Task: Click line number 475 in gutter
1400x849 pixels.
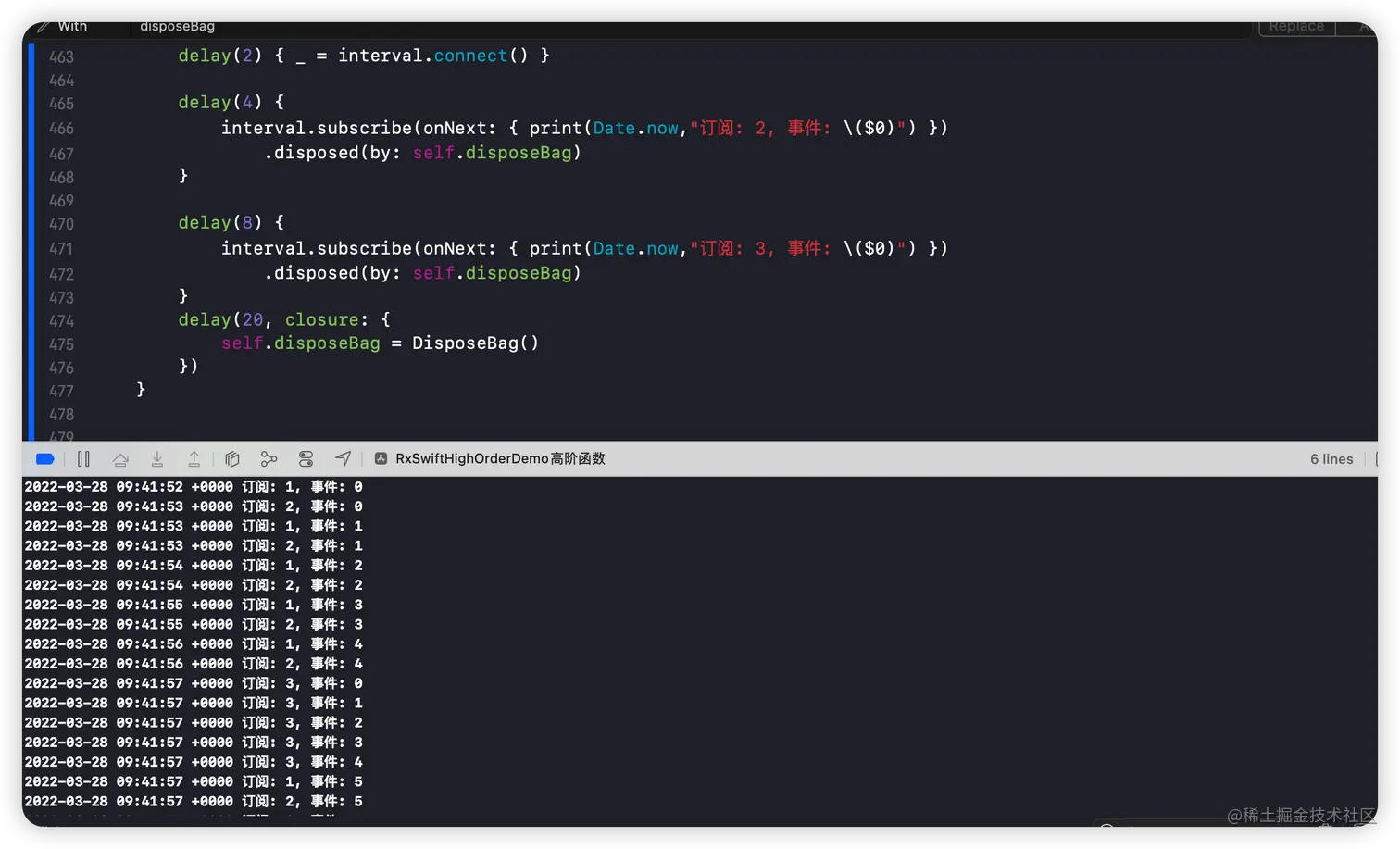Action: [61, 344]
